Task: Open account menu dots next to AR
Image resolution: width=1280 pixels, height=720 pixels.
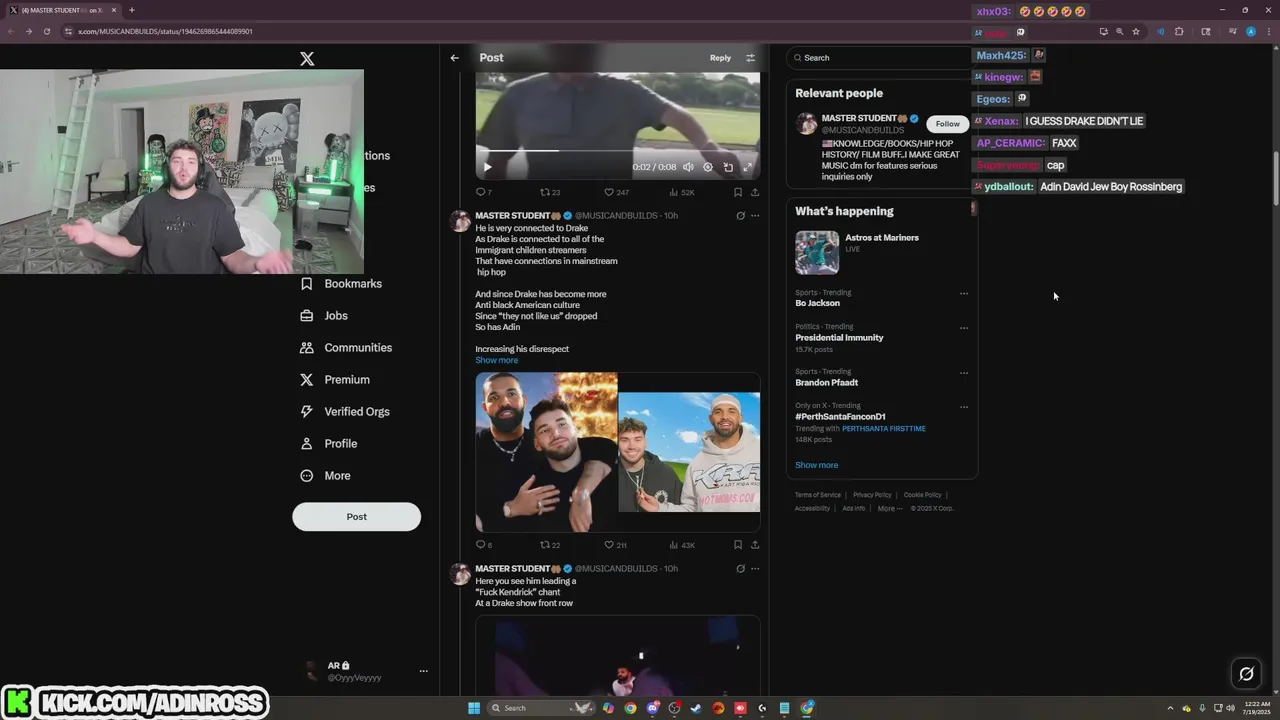Action: point(423,671)
